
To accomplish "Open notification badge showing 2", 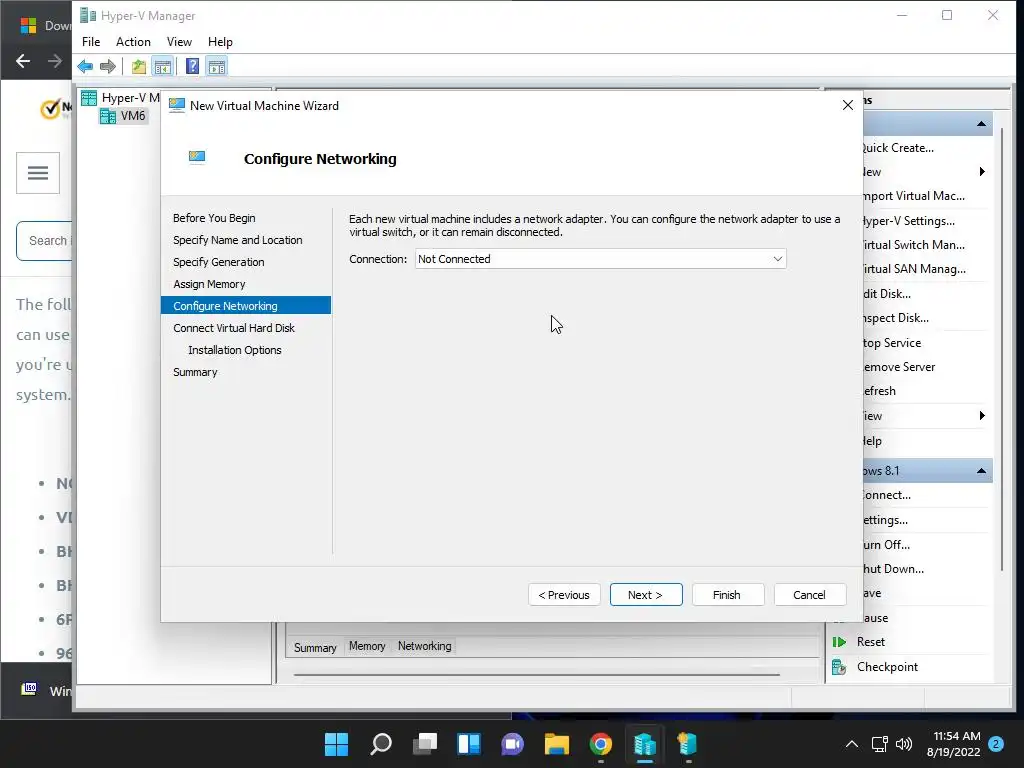I will tap(996, 744).
